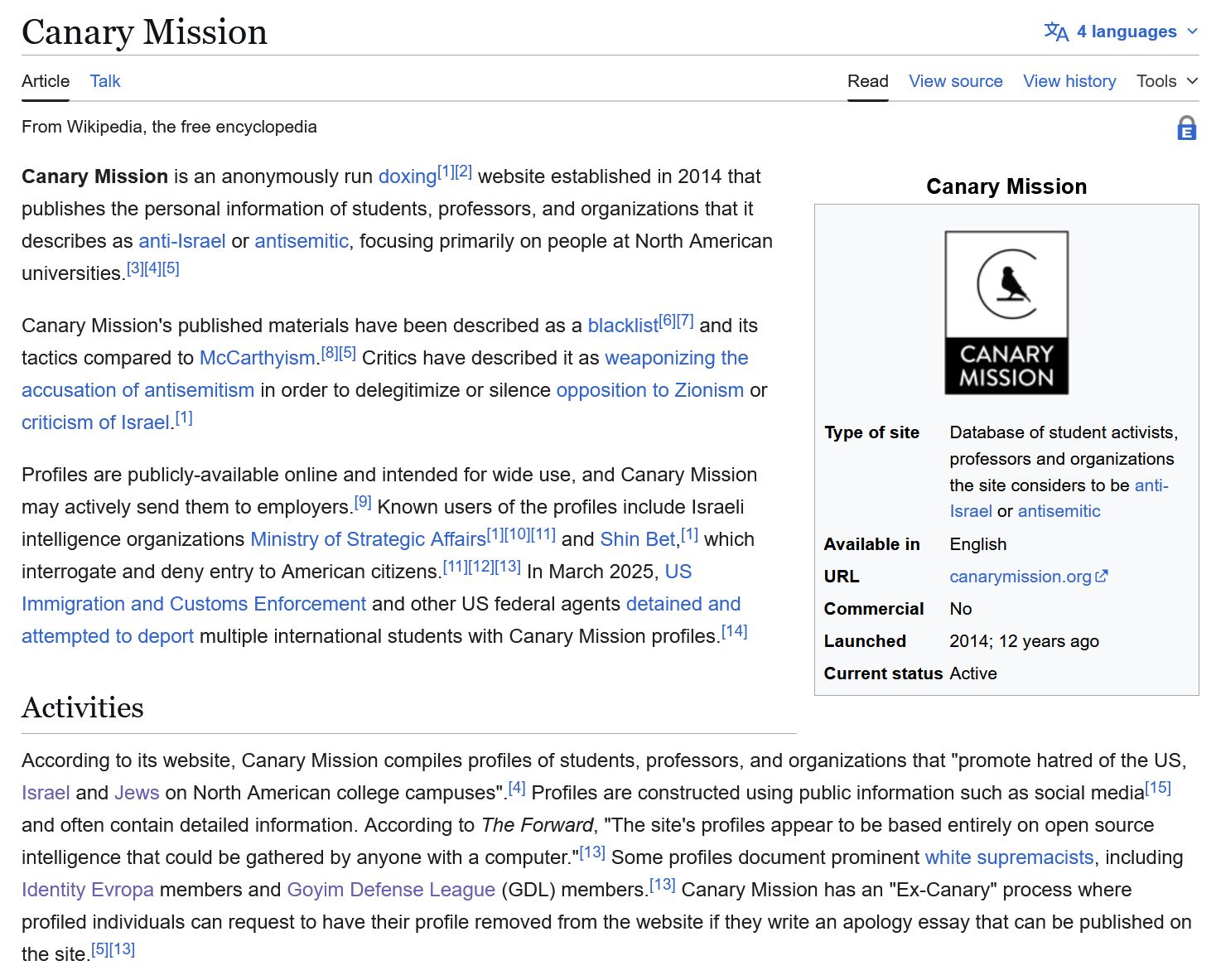Open the View history tab
The image size is (1216, 980).
coord(1069,81)
